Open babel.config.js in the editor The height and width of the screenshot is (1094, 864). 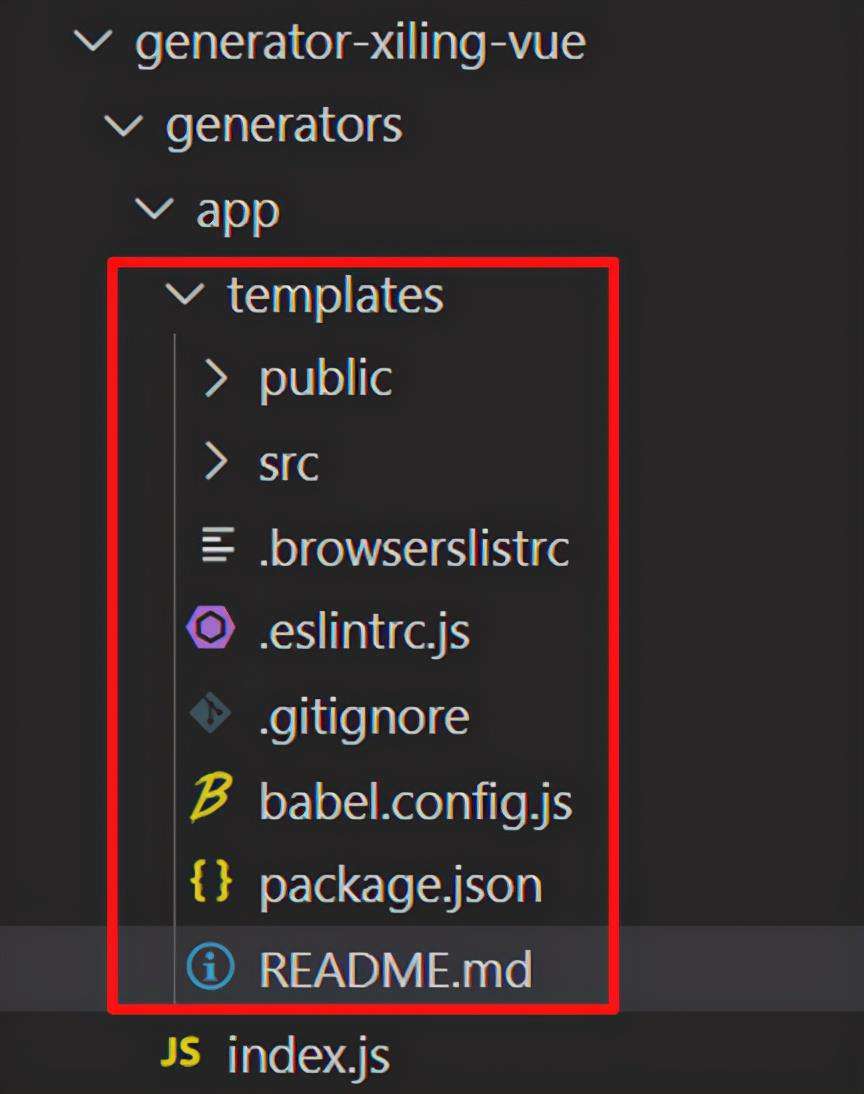click(x=415, y=801)
